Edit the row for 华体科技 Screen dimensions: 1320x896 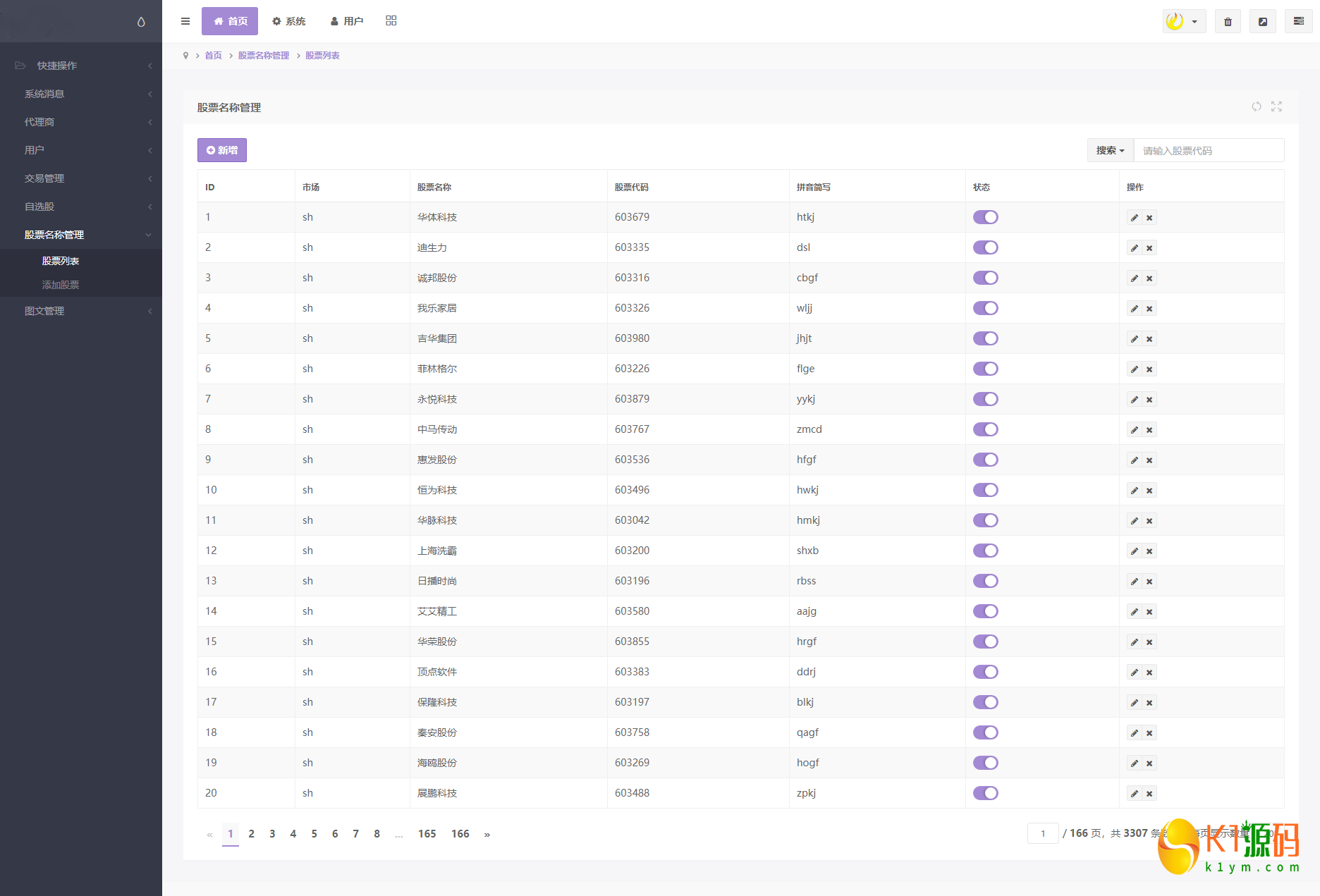pos(1134,218)
